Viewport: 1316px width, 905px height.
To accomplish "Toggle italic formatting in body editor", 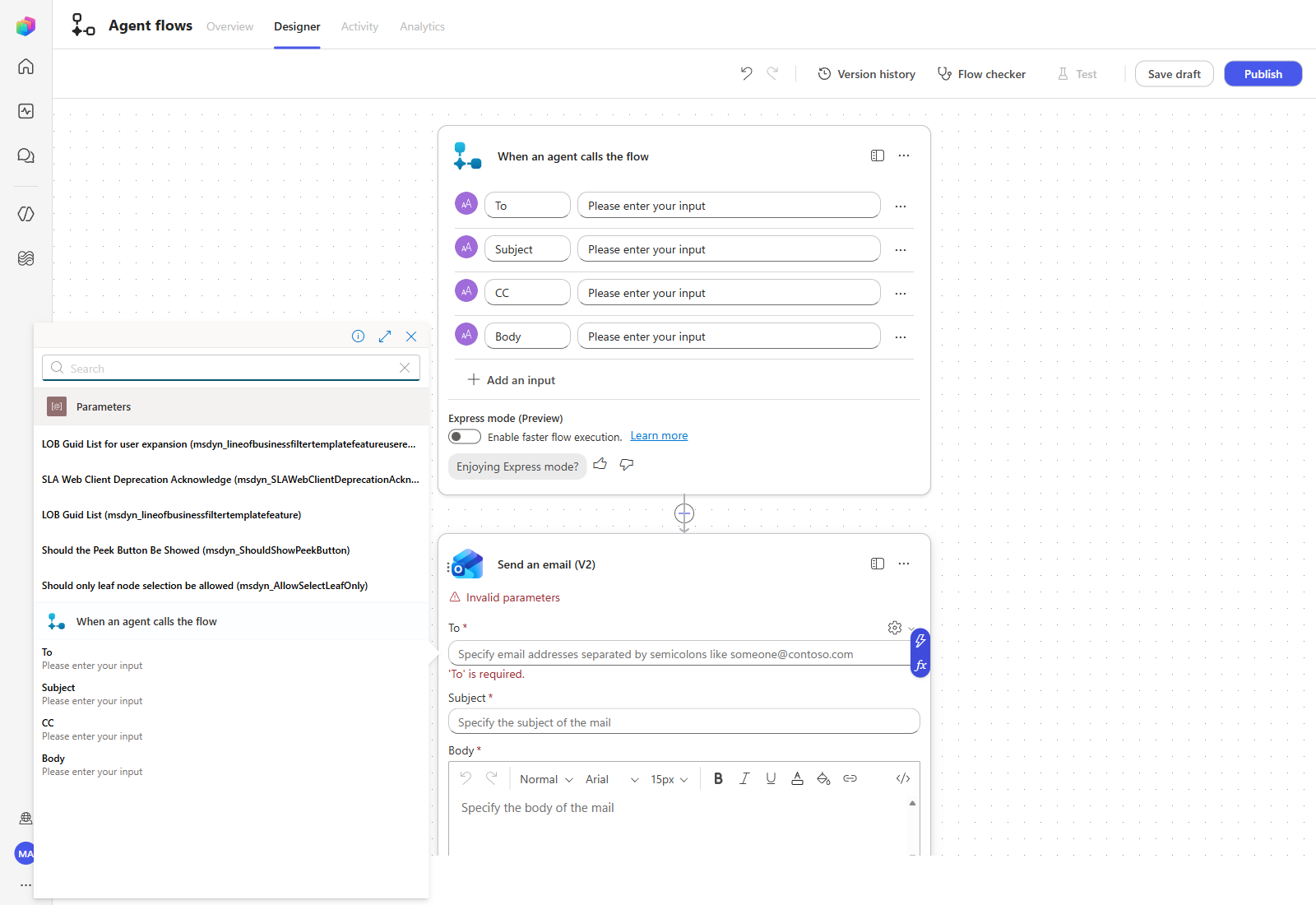I will tap(744, 778).
